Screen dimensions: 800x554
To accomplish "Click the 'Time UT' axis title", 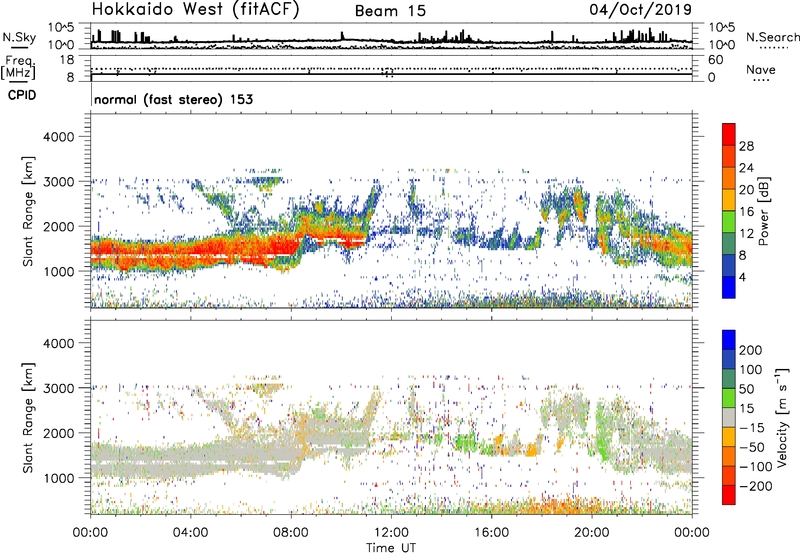I will point(391,548).
